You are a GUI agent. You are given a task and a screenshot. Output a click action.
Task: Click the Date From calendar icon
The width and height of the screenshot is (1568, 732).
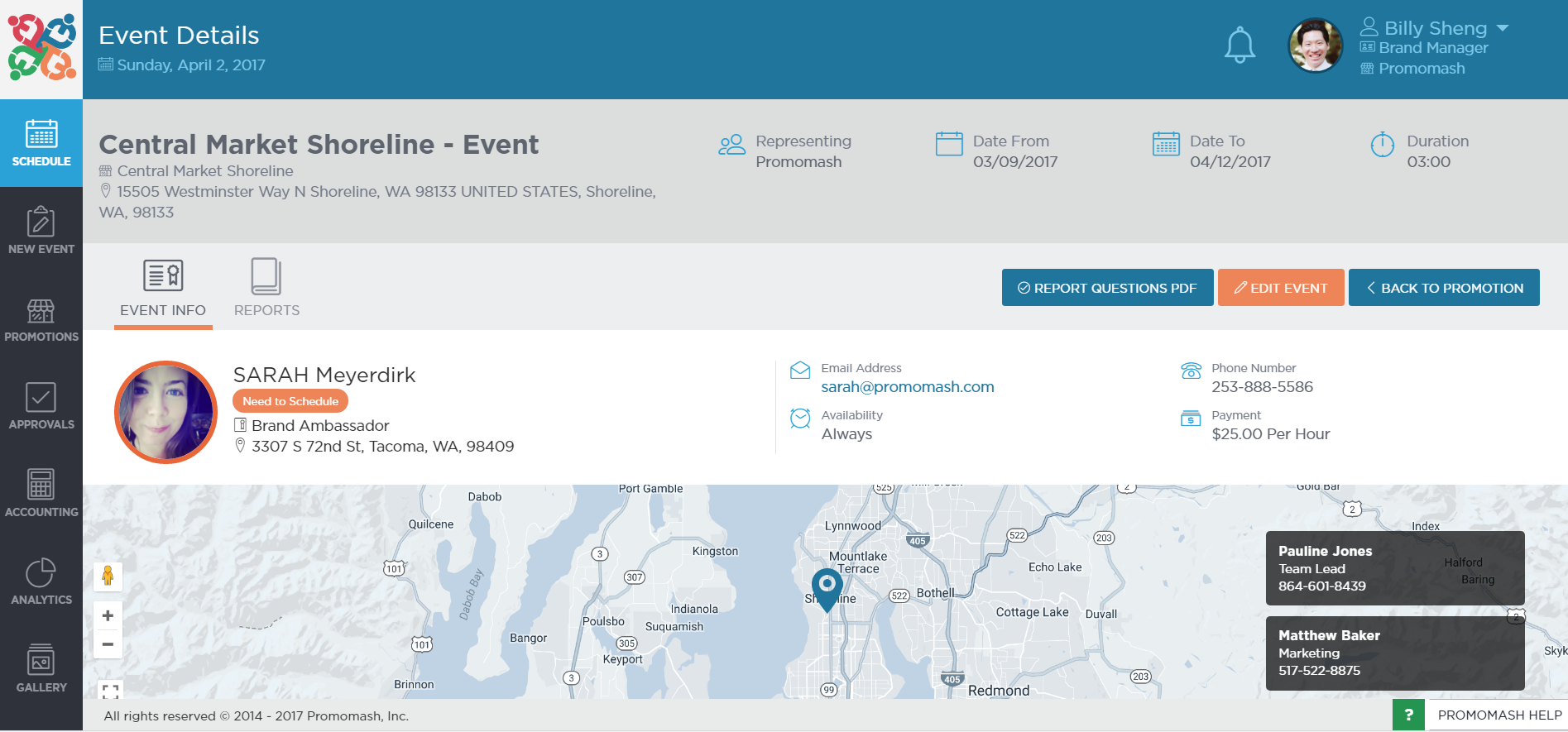tap(949, 144)
